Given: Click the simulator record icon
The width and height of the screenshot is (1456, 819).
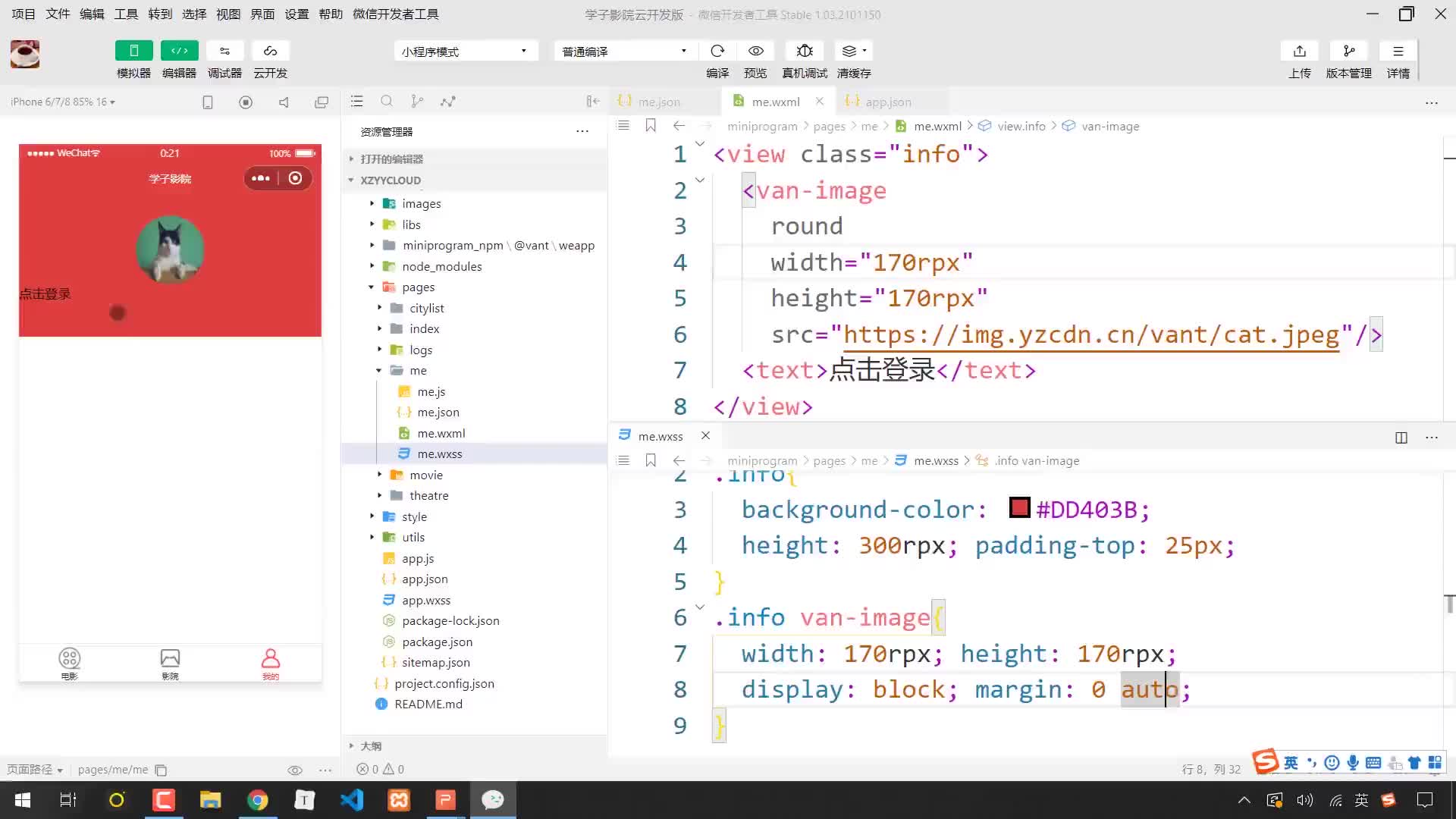Looking at the screenshot, I should tap(246, 102).
